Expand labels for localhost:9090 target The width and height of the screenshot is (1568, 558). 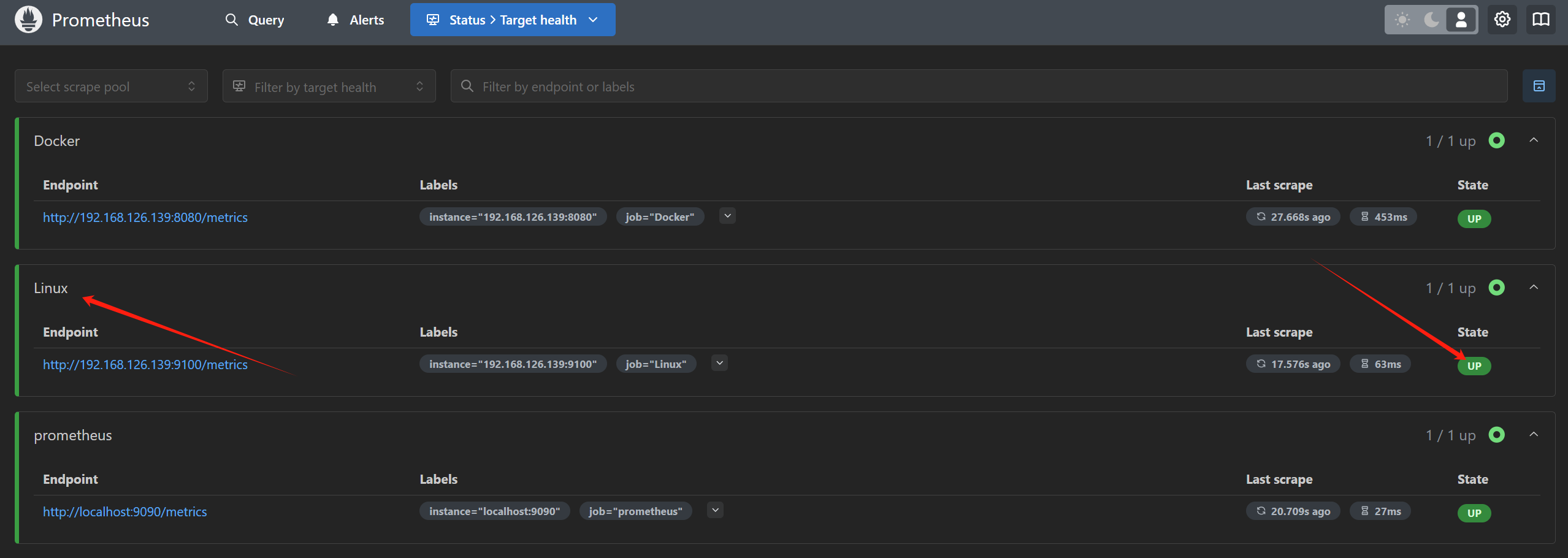[715, 510]
